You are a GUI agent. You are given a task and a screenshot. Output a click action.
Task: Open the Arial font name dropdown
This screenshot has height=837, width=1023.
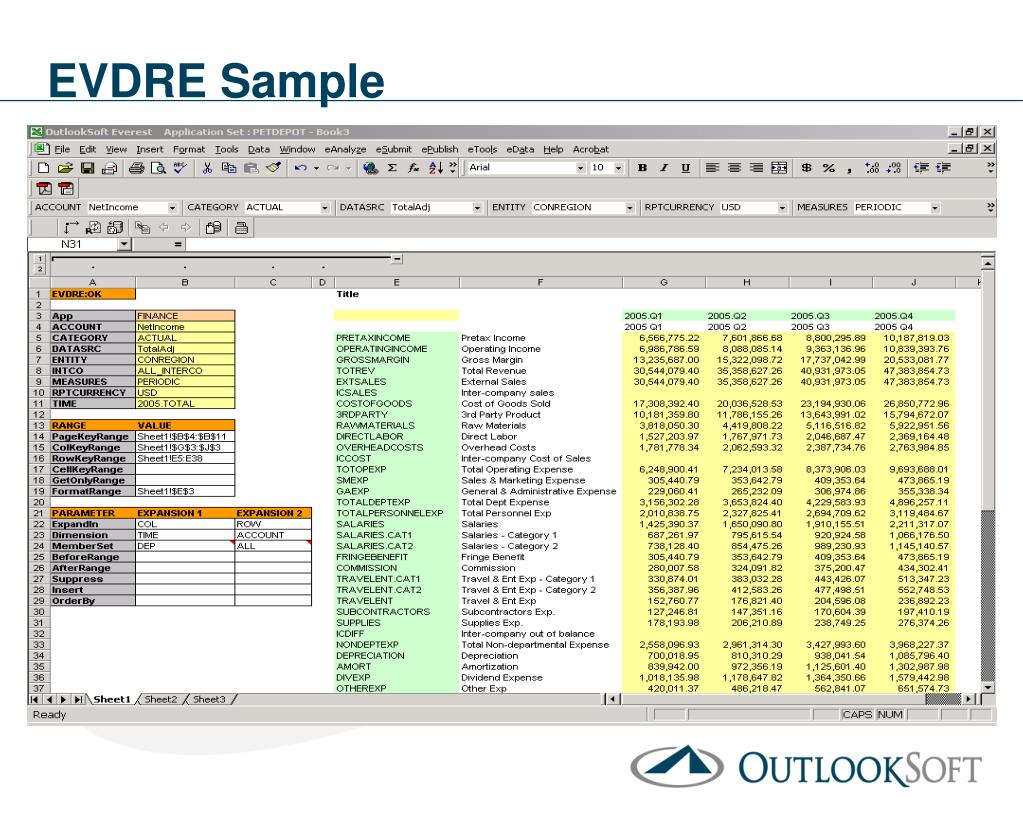[x=580, y=168]
